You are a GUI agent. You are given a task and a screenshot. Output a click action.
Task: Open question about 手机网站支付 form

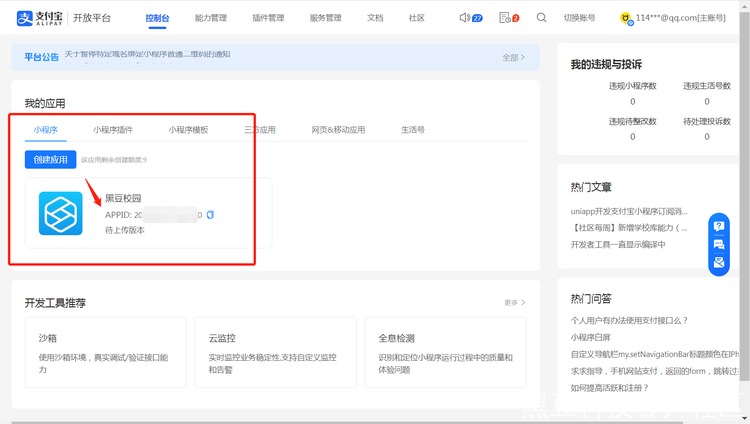click(654, 371)
